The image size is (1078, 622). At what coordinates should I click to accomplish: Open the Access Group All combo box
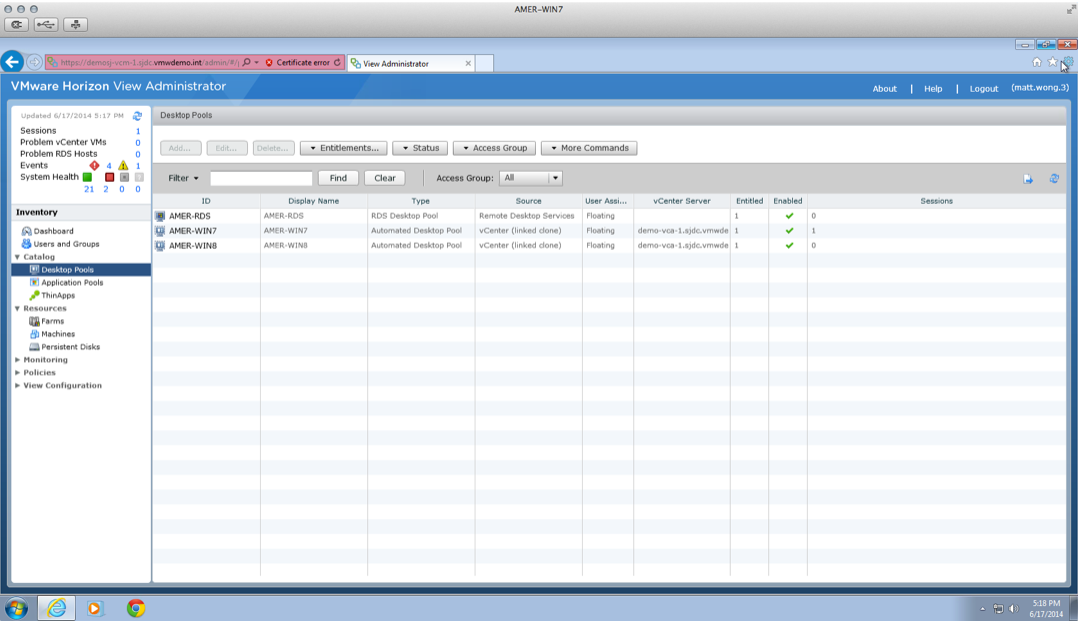(531, 178)
